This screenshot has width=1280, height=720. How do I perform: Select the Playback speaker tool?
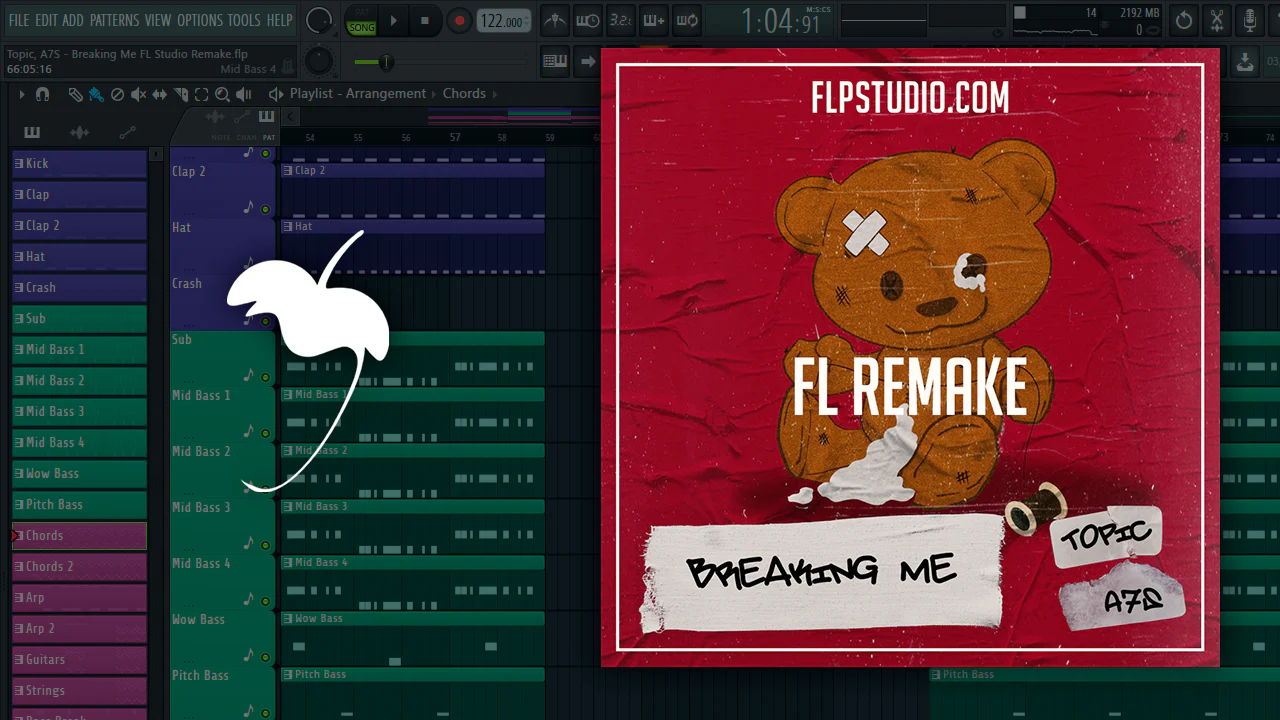tap(245, 95)
